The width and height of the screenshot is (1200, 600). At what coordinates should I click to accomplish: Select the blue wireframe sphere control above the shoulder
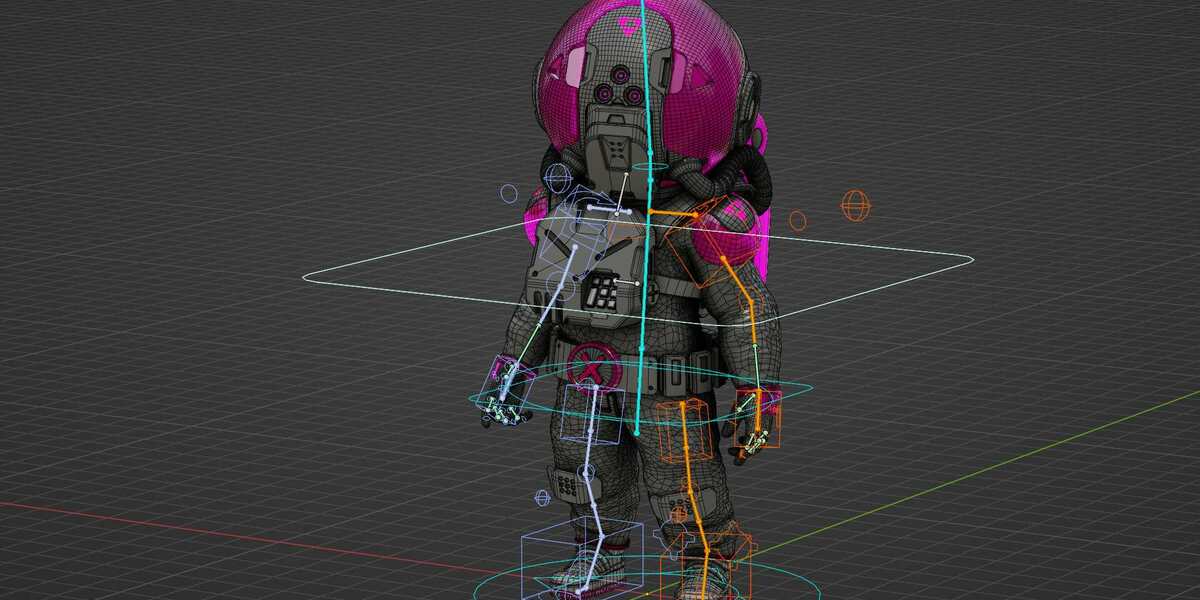558,178
